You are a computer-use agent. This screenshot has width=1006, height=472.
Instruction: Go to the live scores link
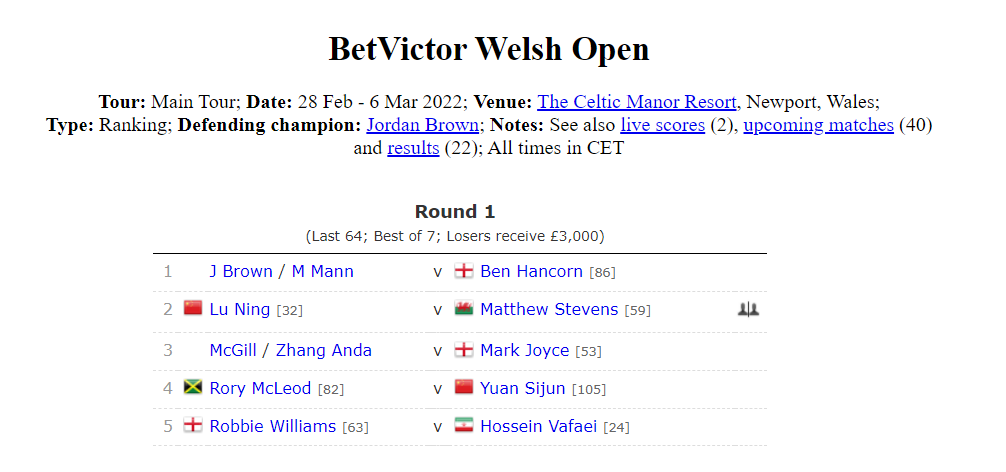[x=663, y=124]
